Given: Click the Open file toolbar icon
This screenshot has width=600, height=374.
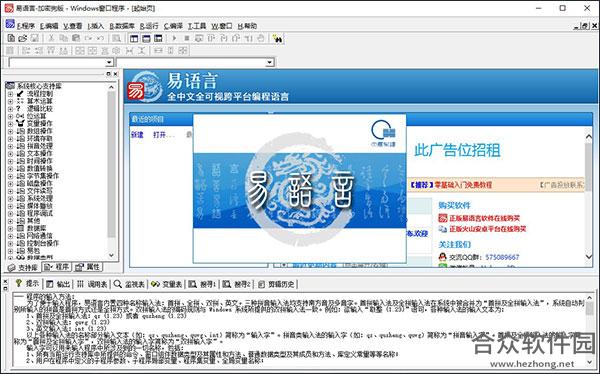Looking at the screenshot, I should (x=23, y=38).
